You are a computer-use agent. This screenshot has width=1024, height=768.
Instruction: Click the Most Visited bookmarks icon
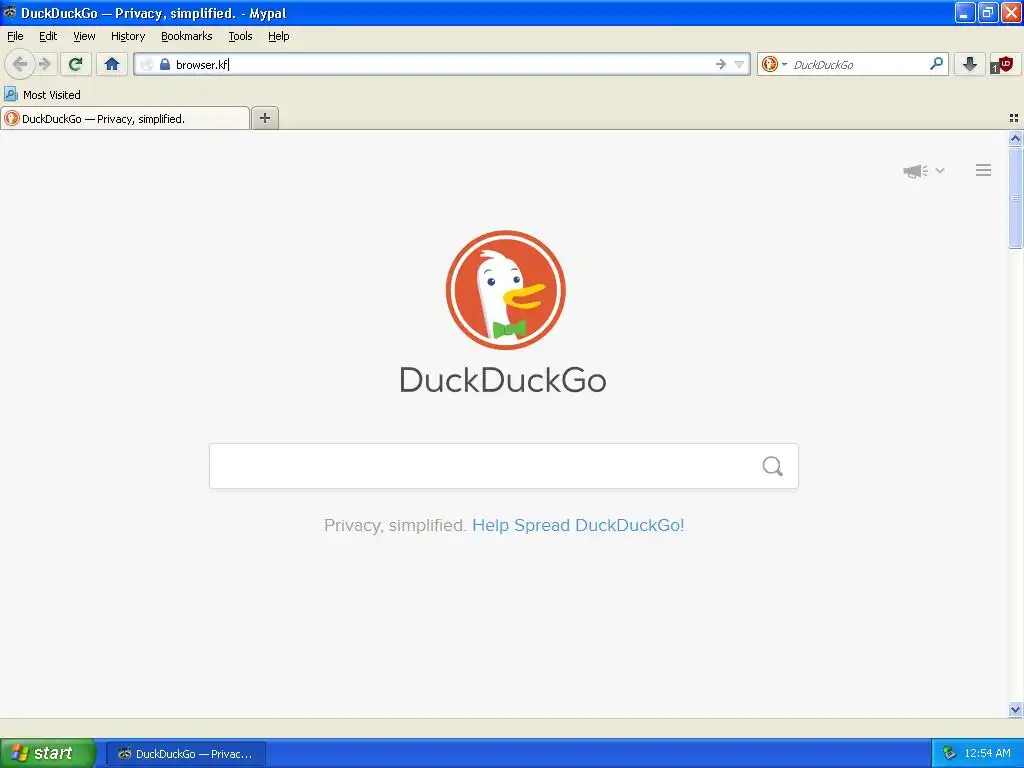pos(10,94)
